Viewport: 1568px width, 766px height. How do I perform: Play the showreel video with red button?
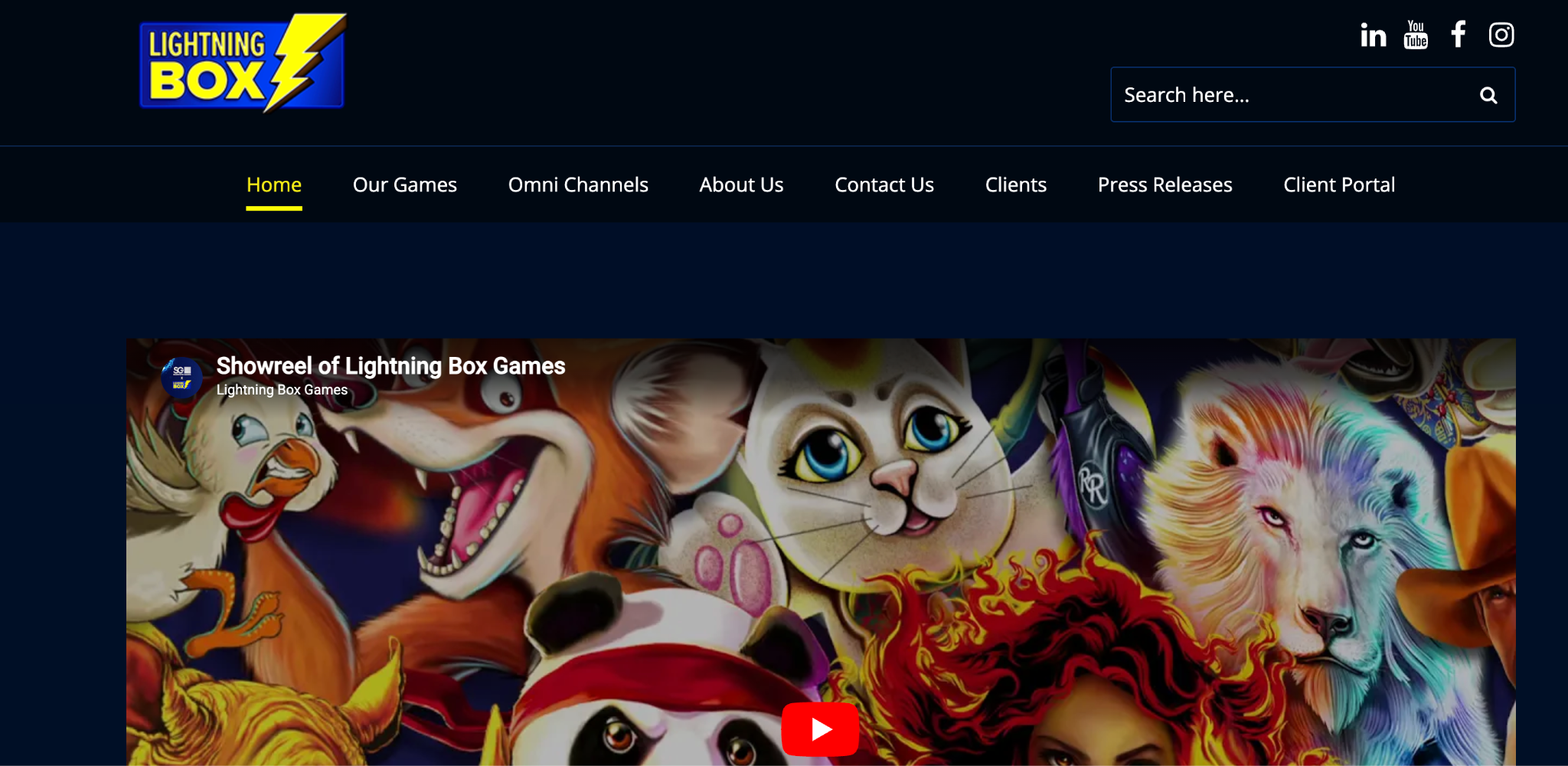point(820,728)
